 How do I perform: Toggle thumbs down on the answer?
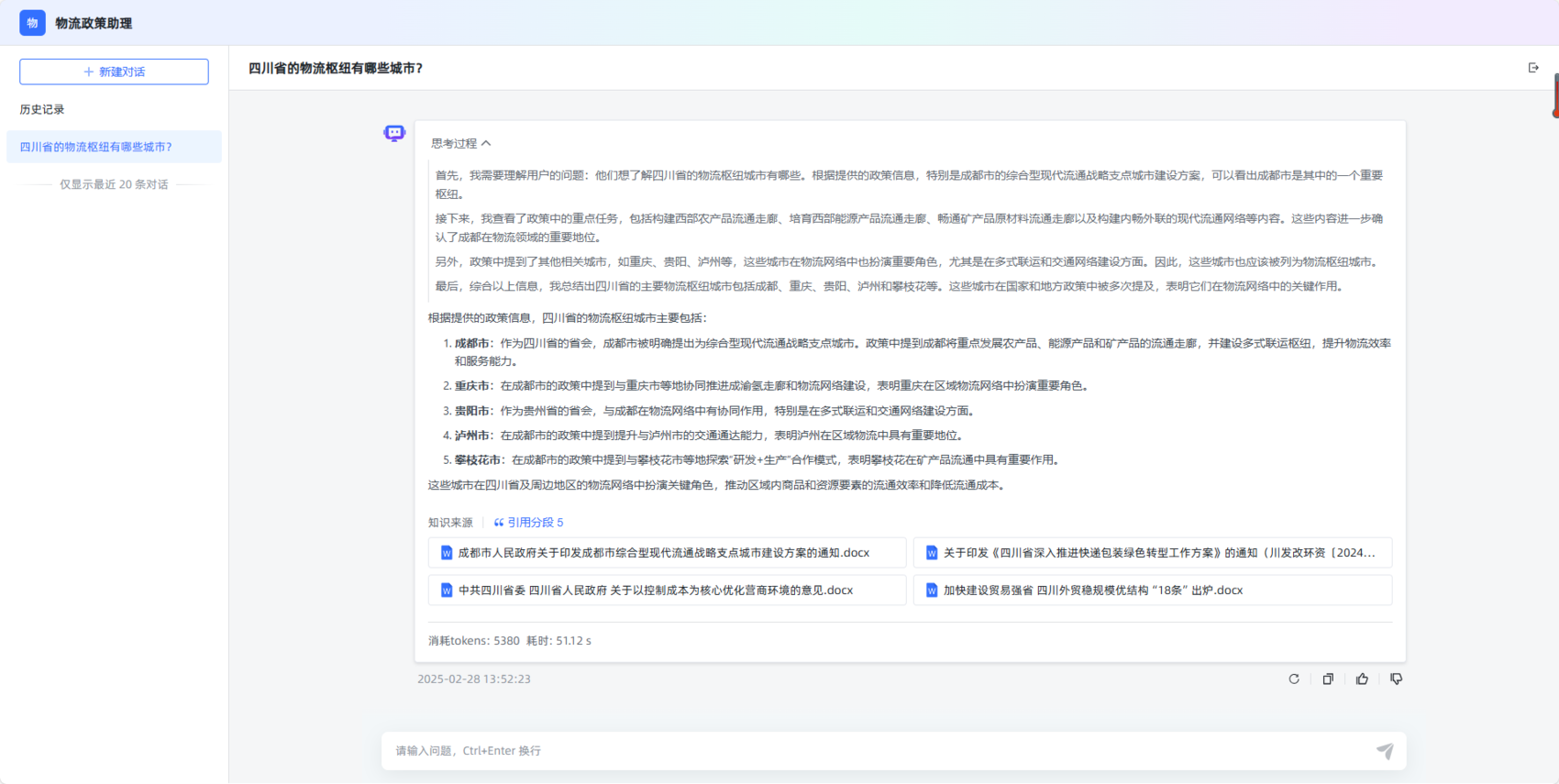(x=1396, y=679)
